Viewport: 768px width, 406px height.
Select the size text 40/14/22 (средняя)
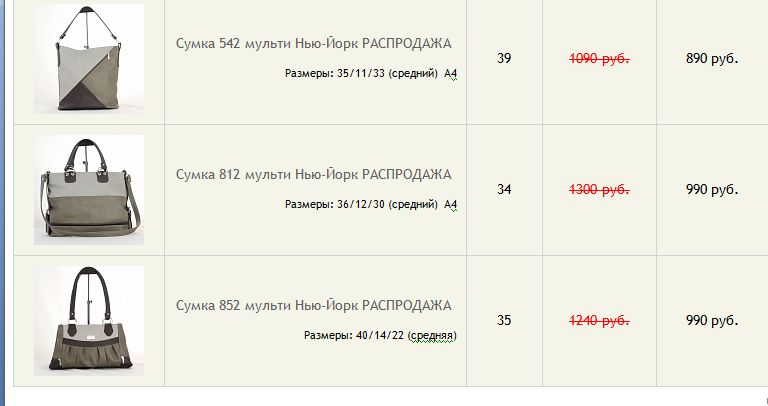point(407,335)
